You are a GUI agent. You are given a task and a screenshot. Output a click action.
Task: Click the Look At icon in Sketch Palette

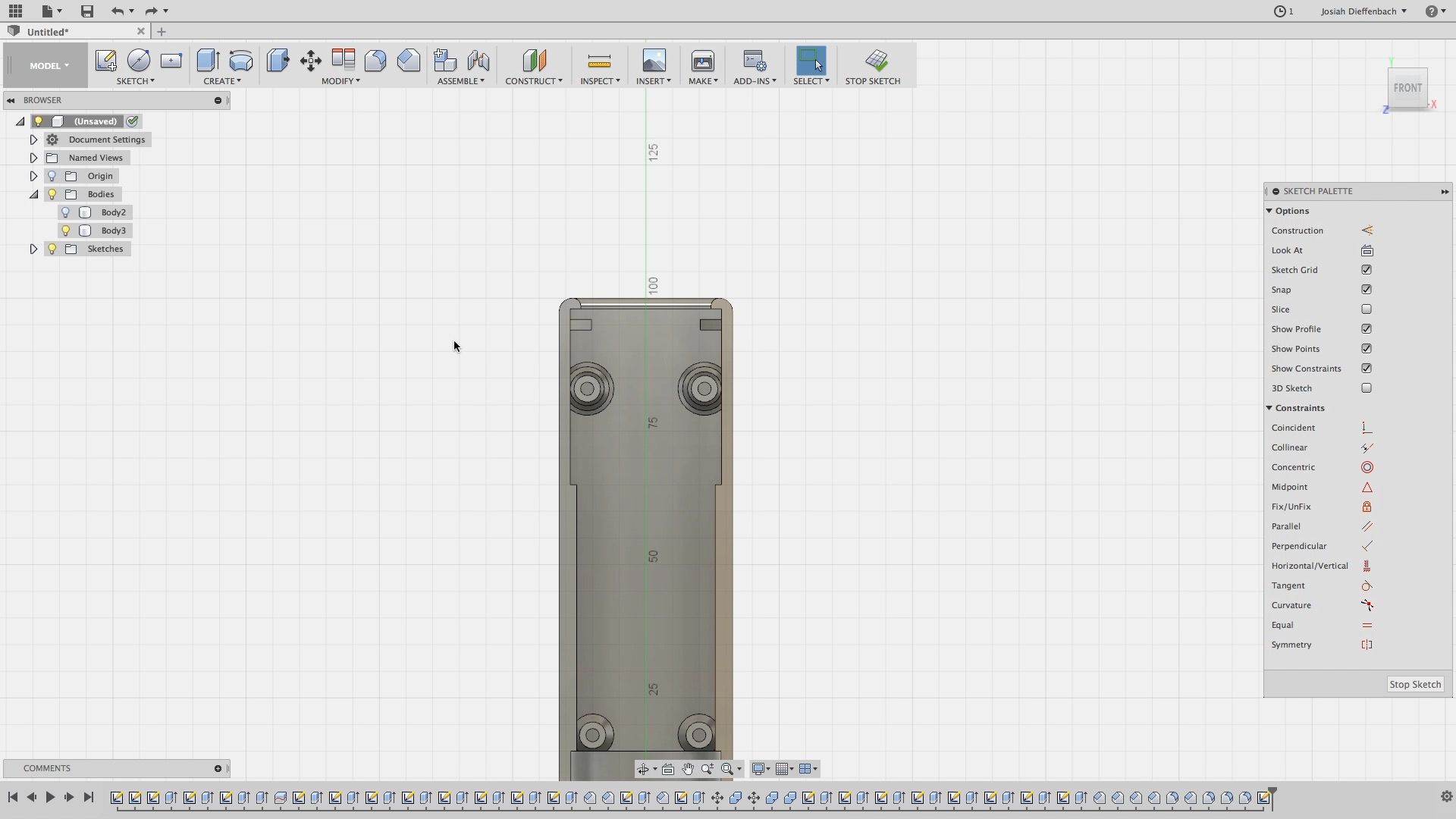click(1367, 250)
